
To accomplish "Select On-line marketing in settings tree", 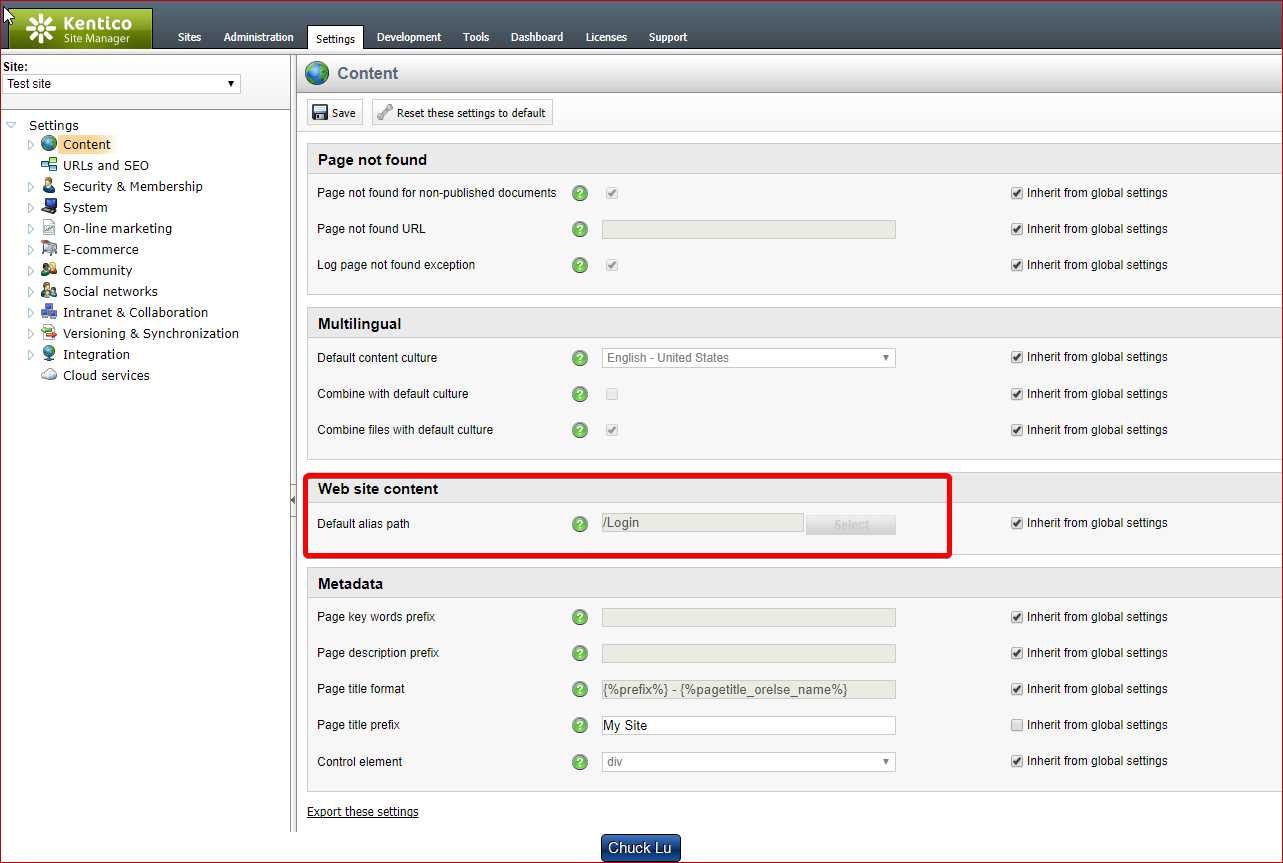I will click(x=117, y=228).
